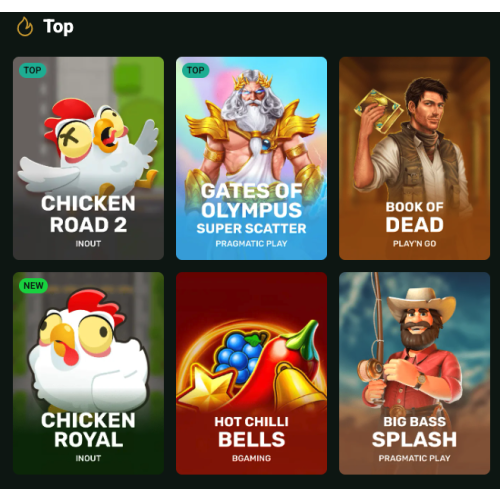Click the TOP badge on Chicken Road 2
The width and height of the screenshot is (500, 500).
click(x=33, y=70)
